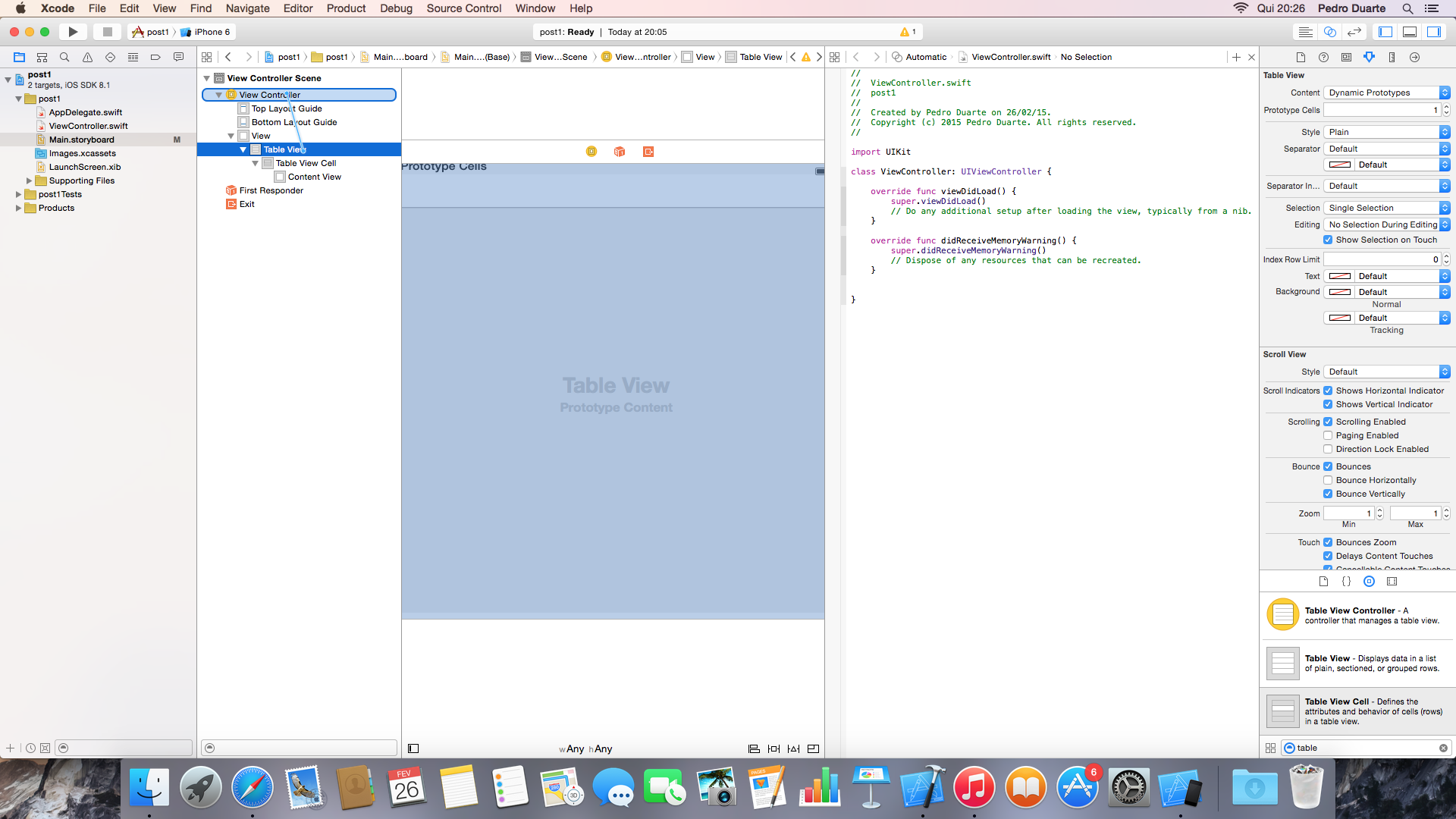Image resolution: width=1456 pixels, height=819 pixels.
Task: Expand the Supporting Files folder
Action: coord(30,180)
